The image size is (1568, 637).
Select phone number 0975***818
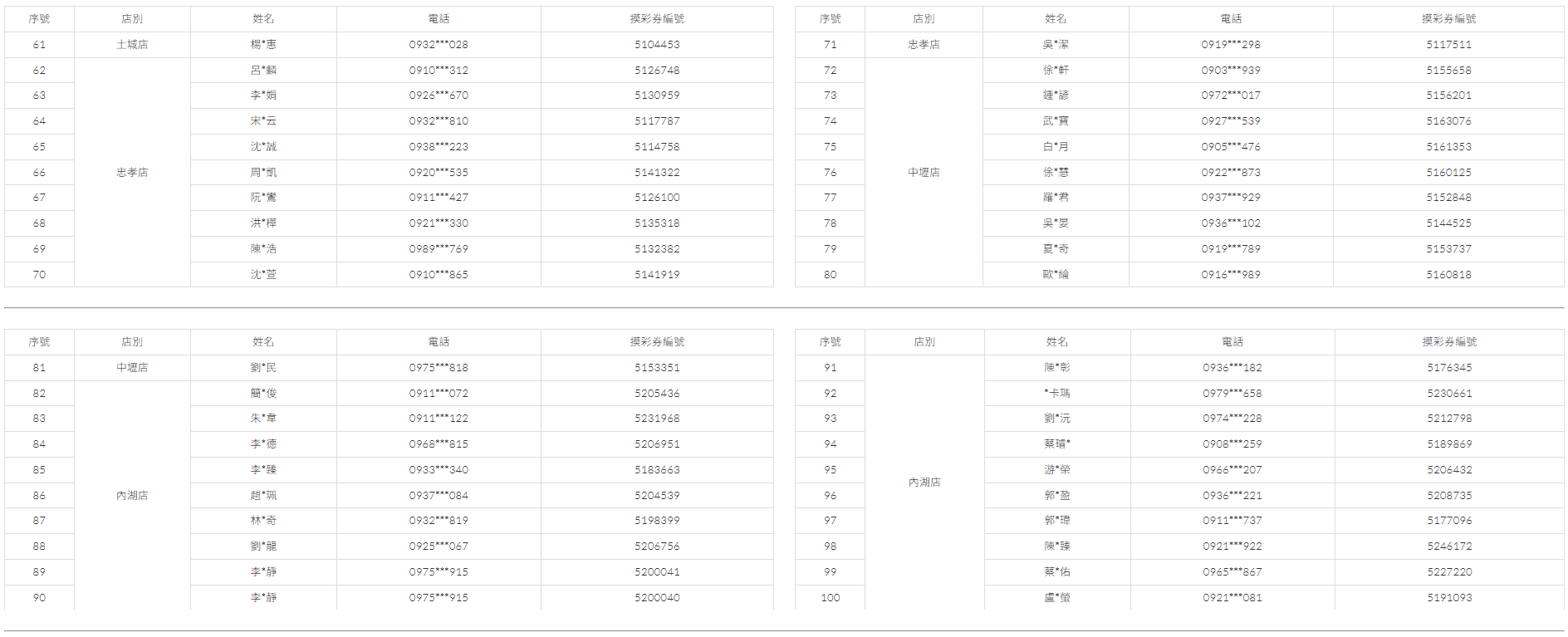click(439, 368)
